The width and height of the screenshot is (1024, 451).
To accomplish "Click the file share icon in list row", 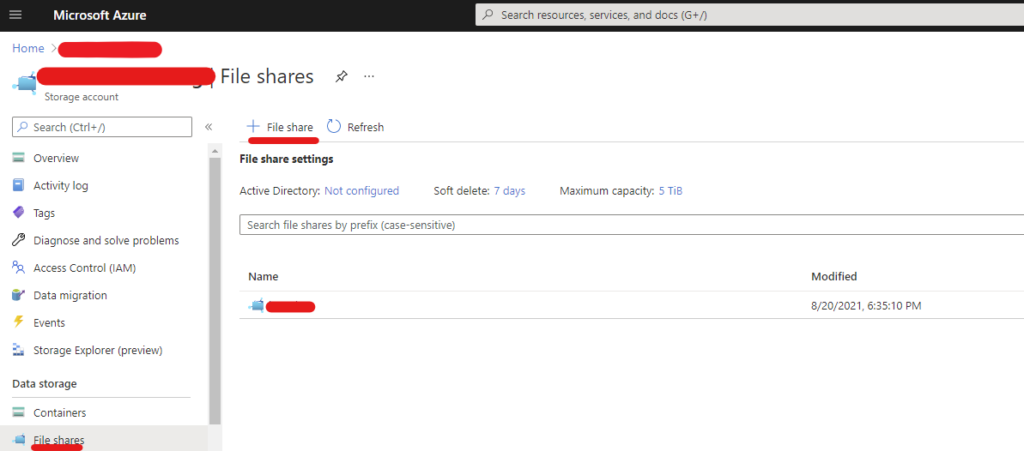I will pyautogui.click(x=257, y=305).
